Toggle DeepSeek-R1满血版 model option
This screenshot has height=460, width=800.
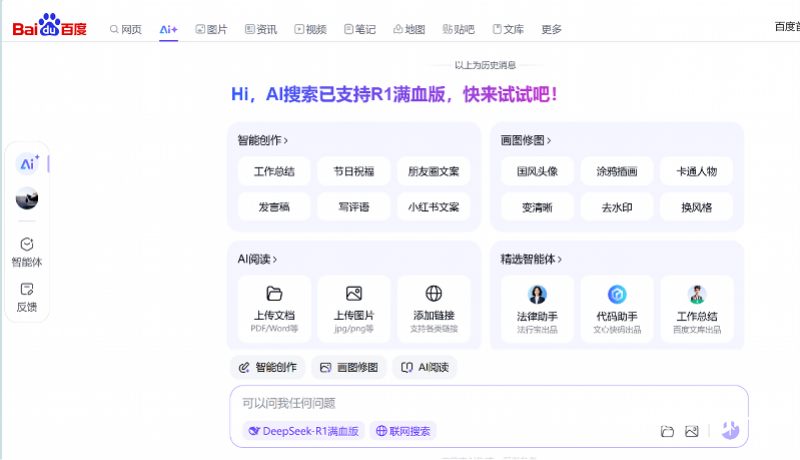click(x=304, y=431)
